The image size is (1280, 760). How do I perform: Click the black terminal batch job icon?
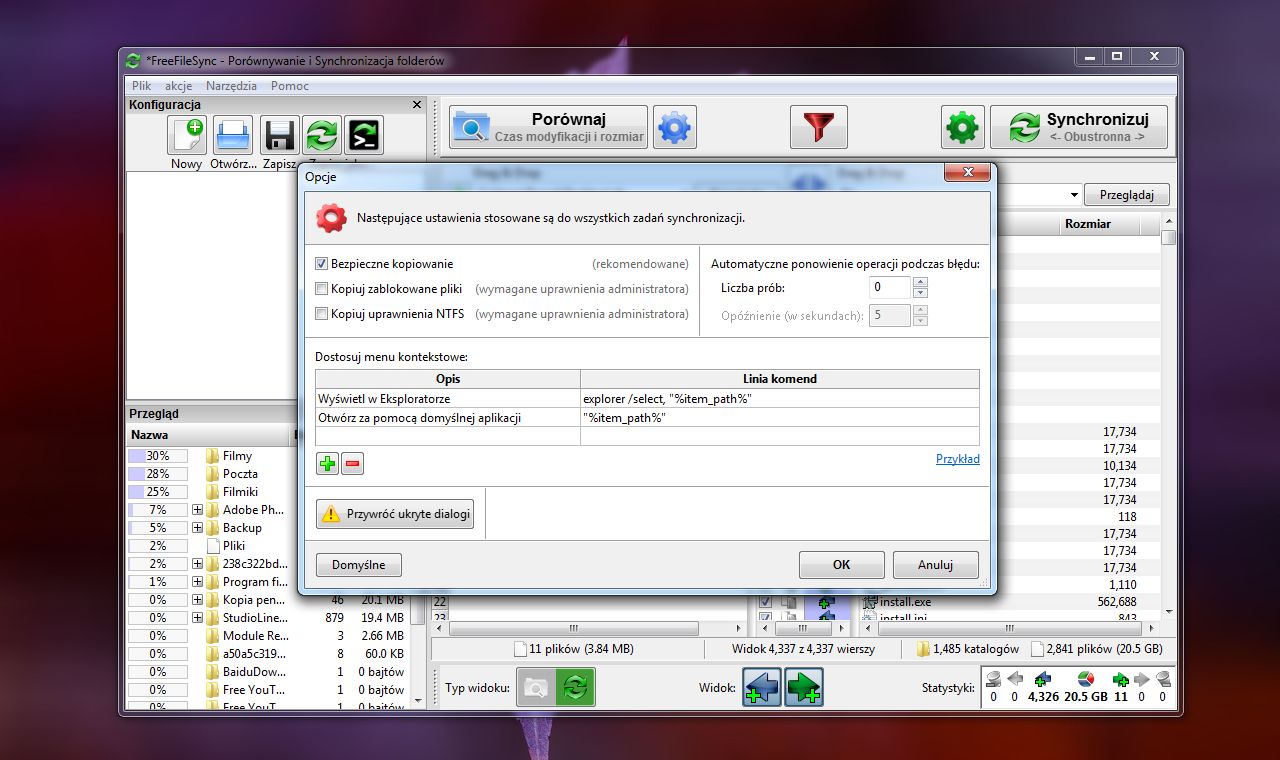click(364, 135)
